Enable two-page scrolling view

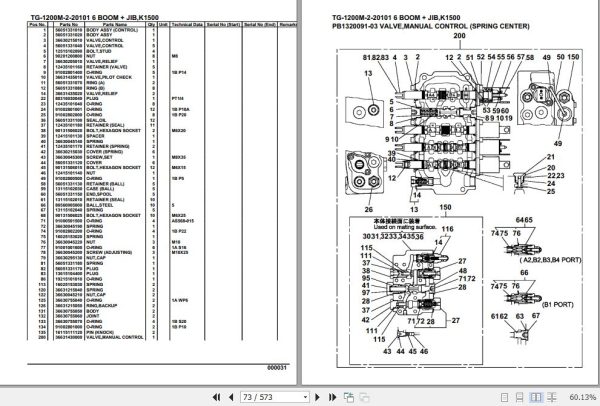coord(551,397)
